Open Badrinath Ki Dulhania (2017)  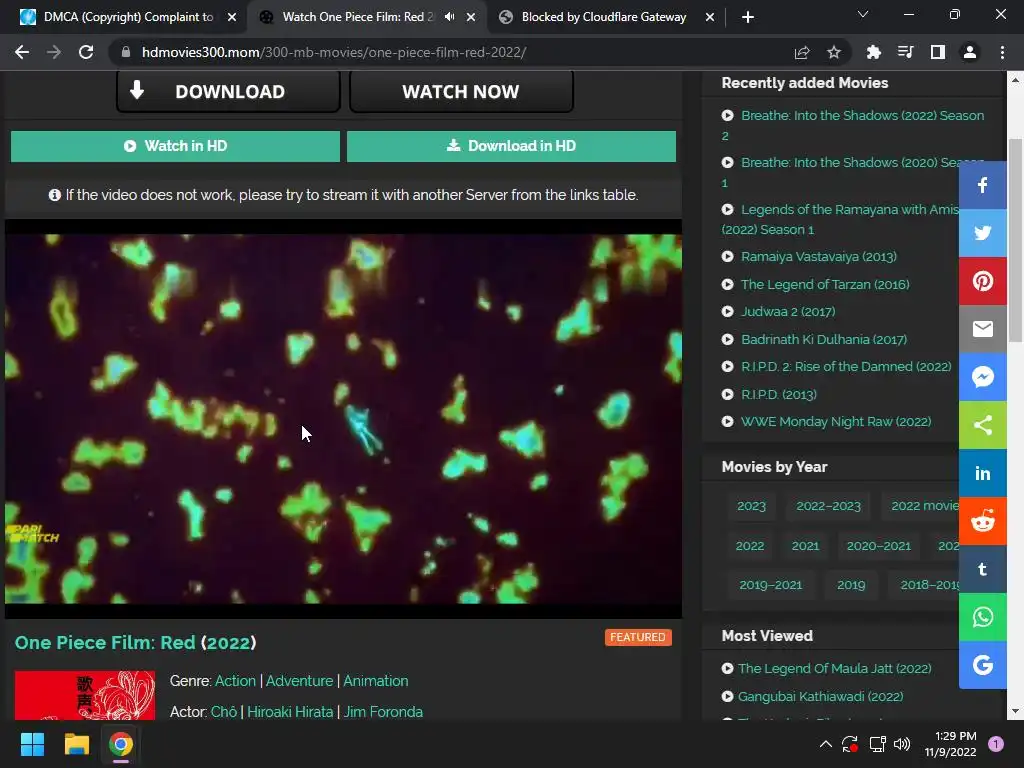(x=824, y=339)
